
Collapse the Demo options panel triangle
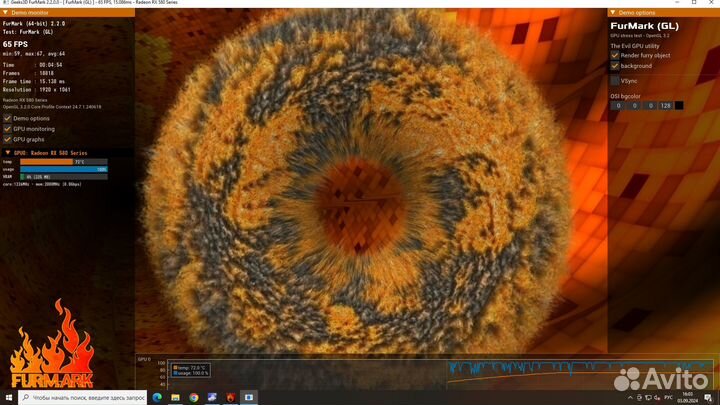pyautogui.click(x=613, y=13)
